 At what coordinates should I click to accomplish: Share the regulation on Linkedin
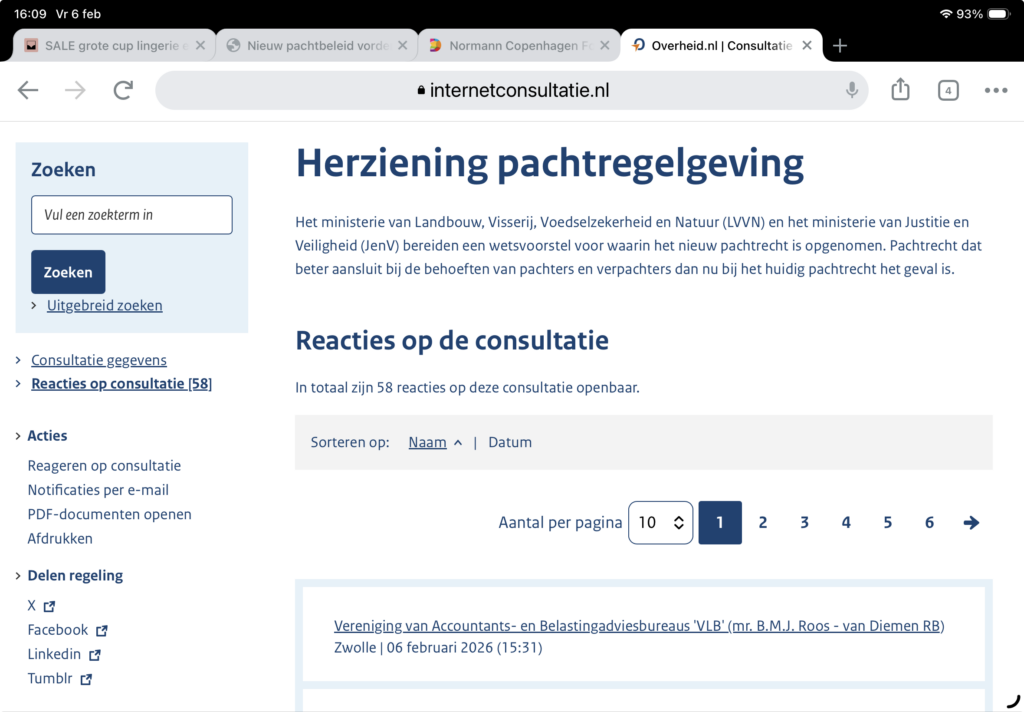tap(55, 654)
